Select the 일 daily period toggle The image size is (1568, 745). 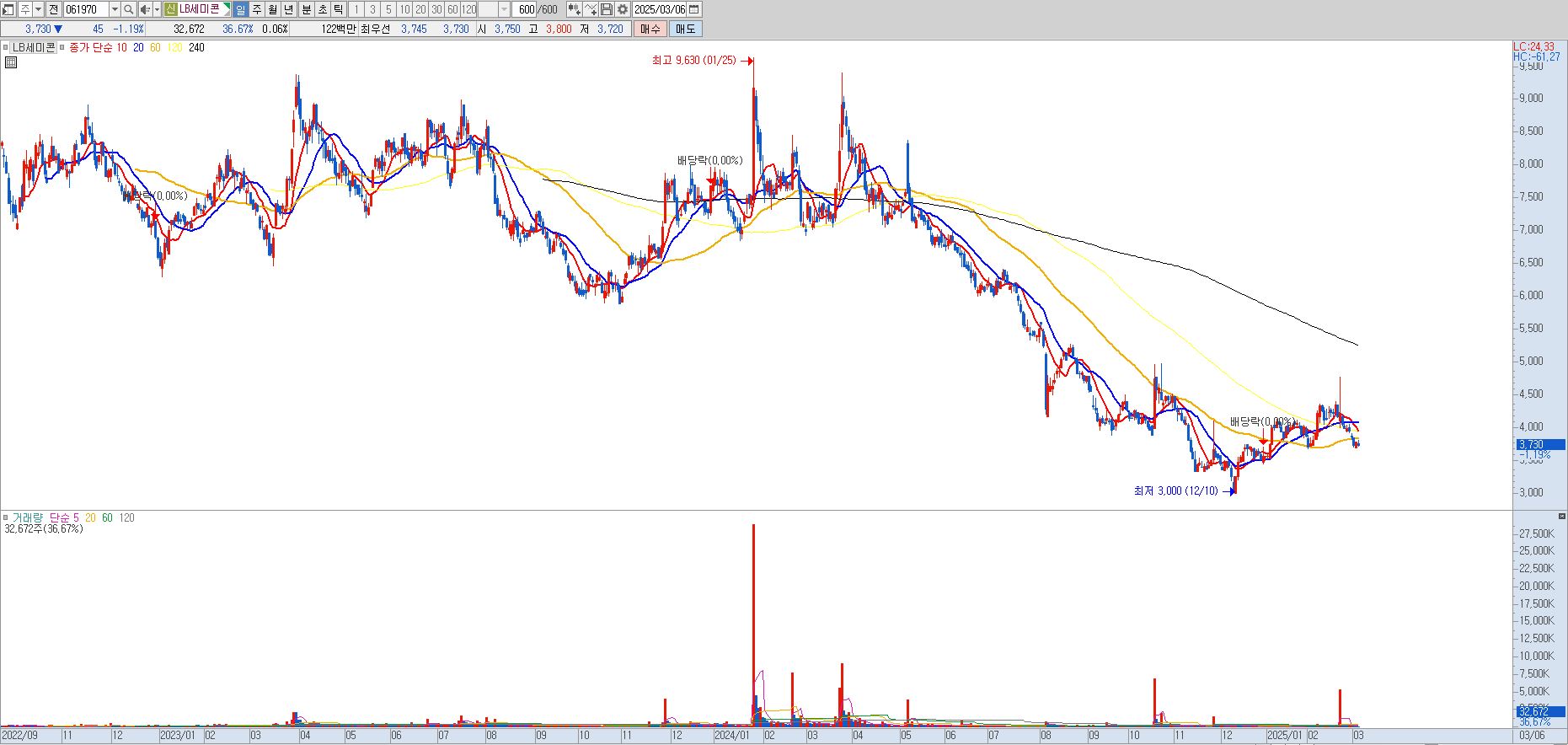coord(241,9)
